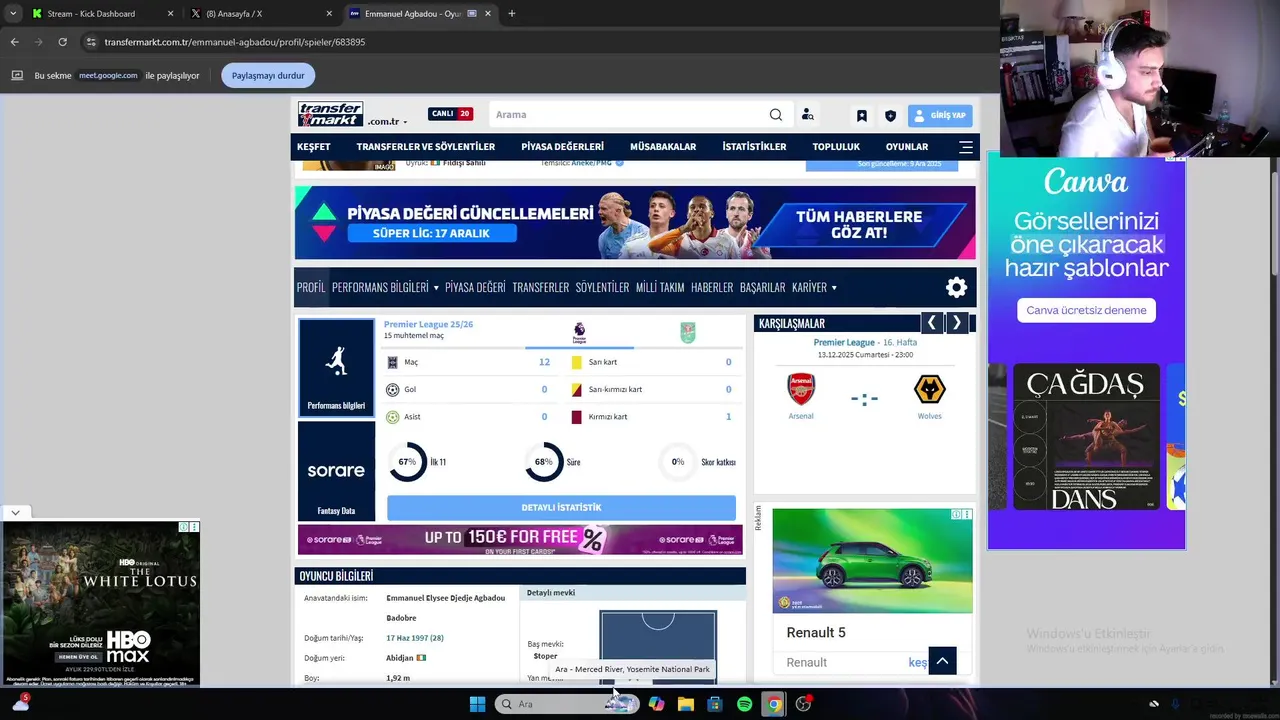Open the OYUNLAR menu

coord(907,147)
